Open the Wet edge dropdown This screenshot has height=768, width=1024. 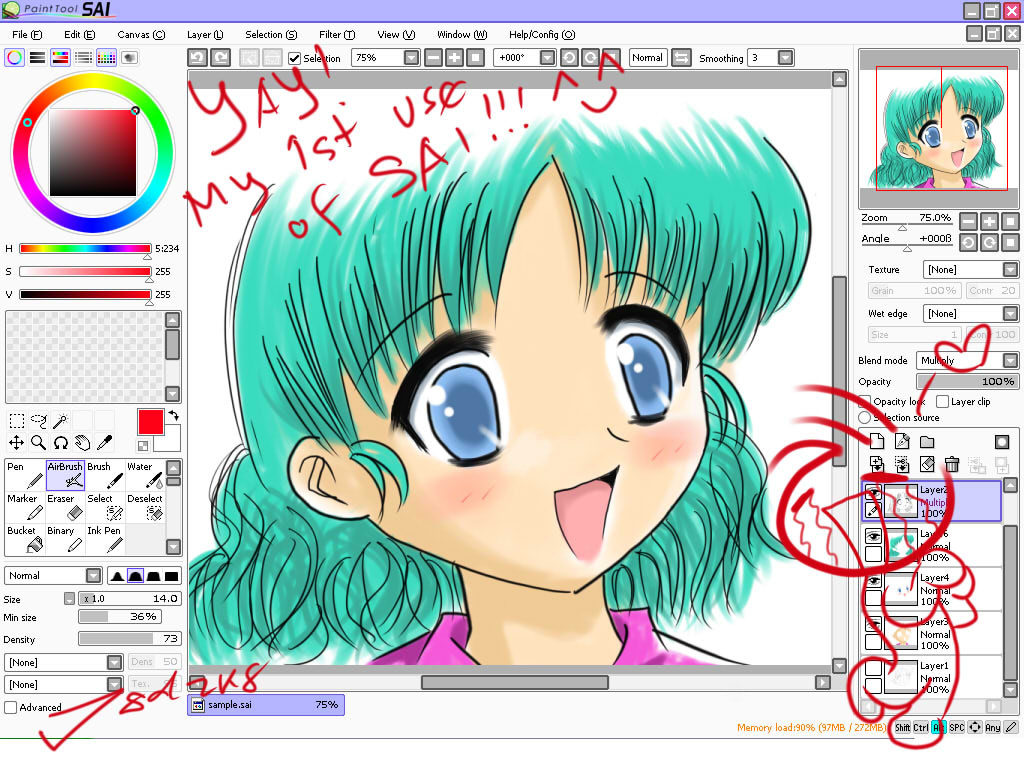1010,314
